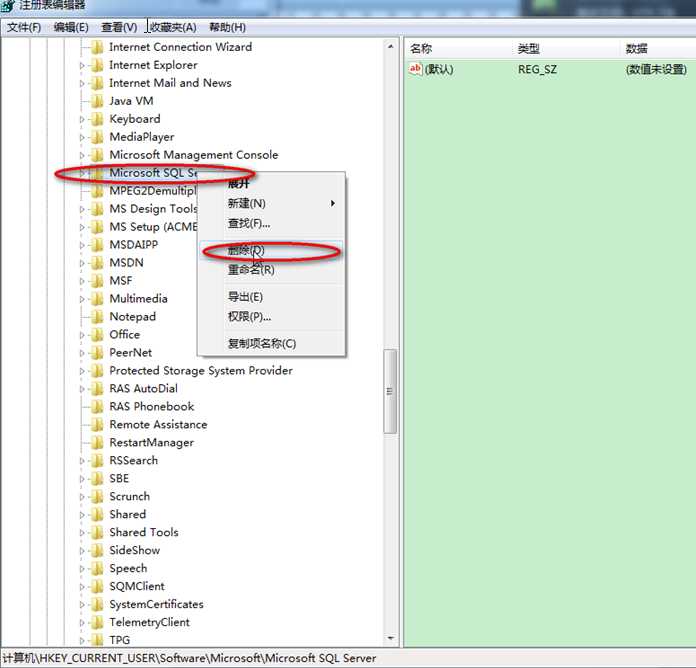This screenshot has width=696, height=668.
Task: Click the Shared folder icon
Action: pyautogui.click(x=97, y=514)
